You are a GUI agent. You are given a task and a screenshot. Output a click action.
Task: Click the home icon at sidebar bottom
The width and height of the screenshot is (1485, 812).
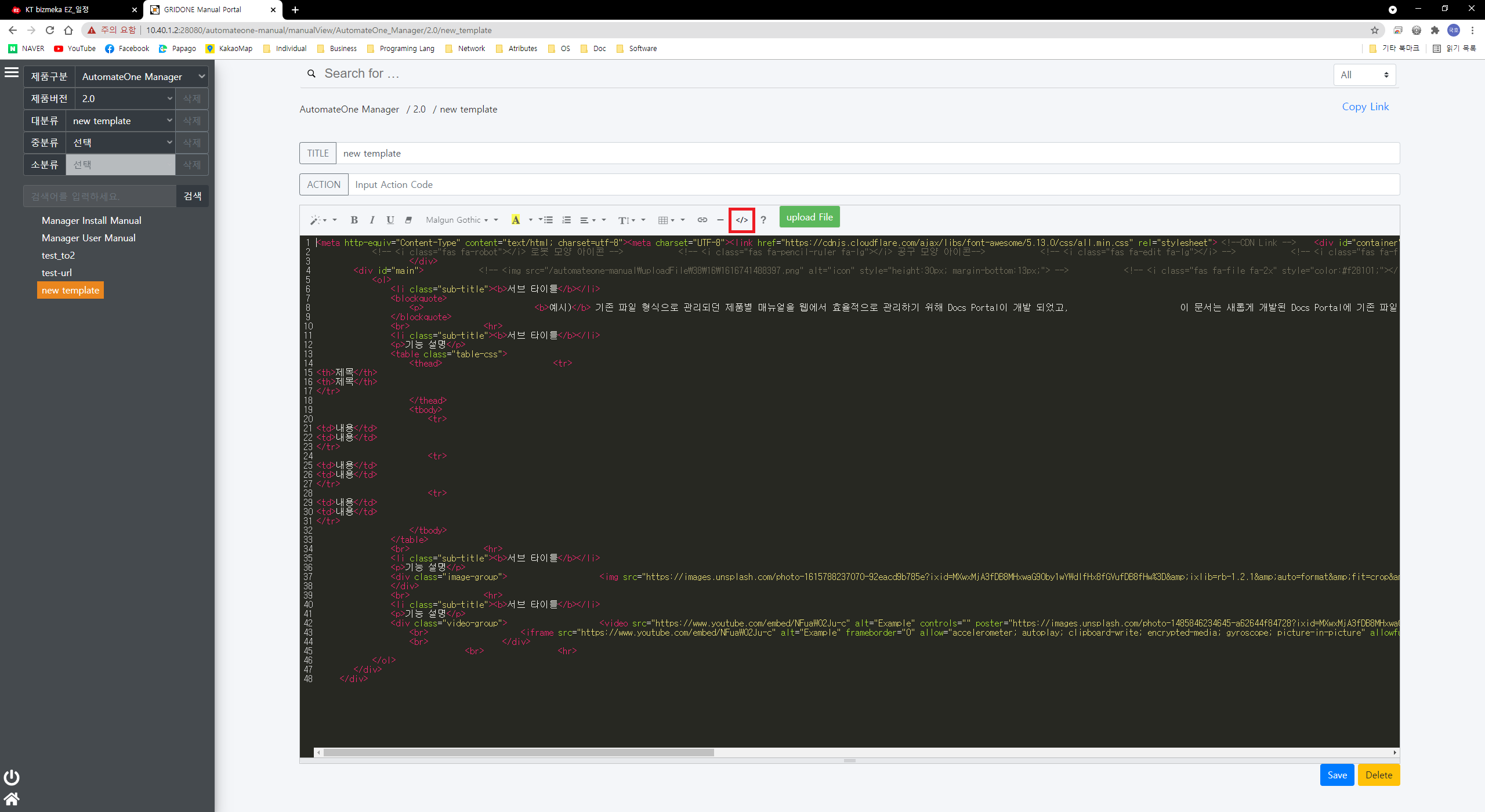coord(12,799)
